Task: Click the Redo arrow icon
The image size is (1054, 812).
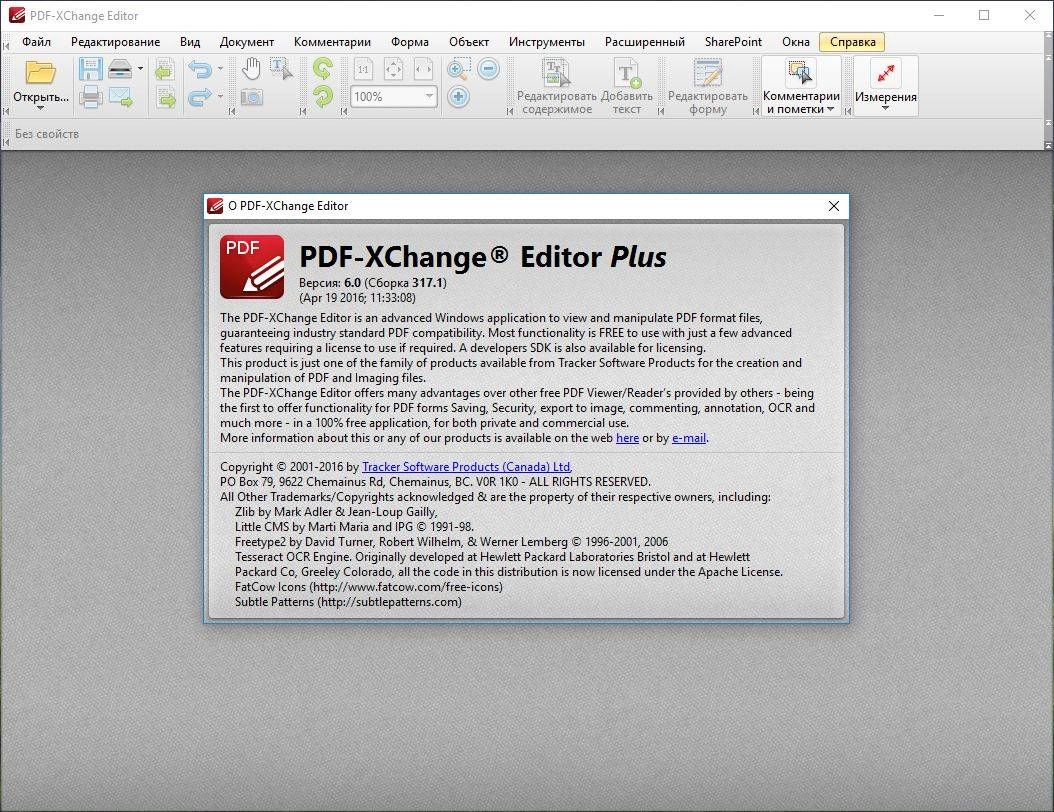Action: [x=200, y=97]
